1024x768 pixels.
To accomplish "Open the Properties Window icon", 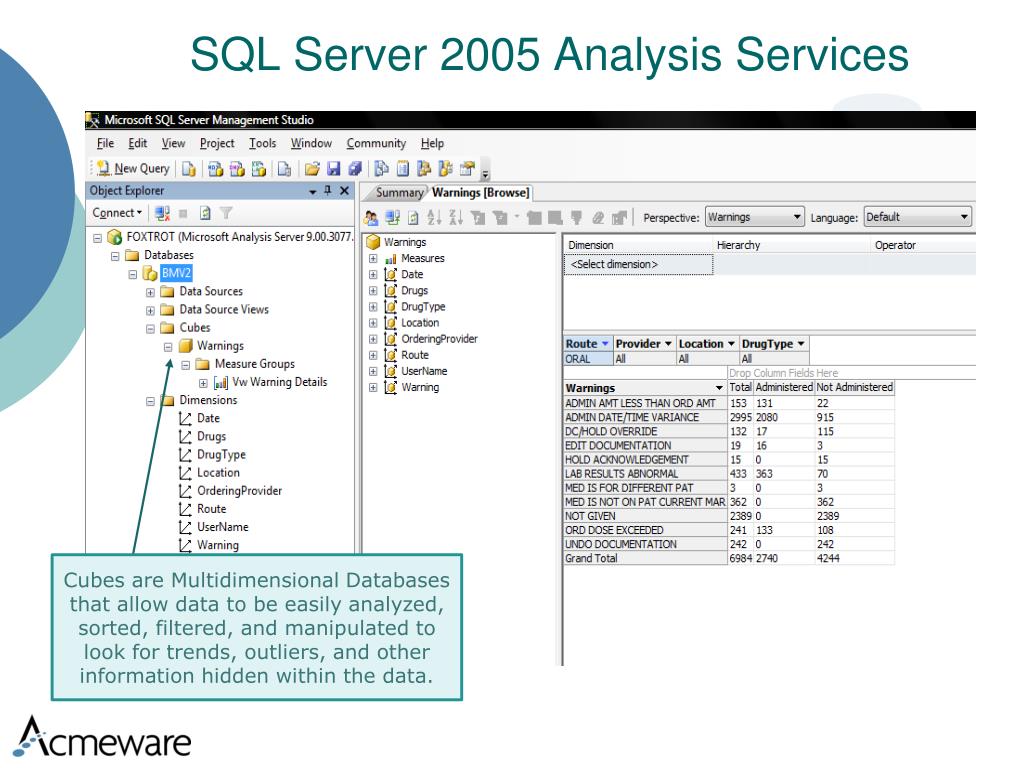I will click(467, 169).
